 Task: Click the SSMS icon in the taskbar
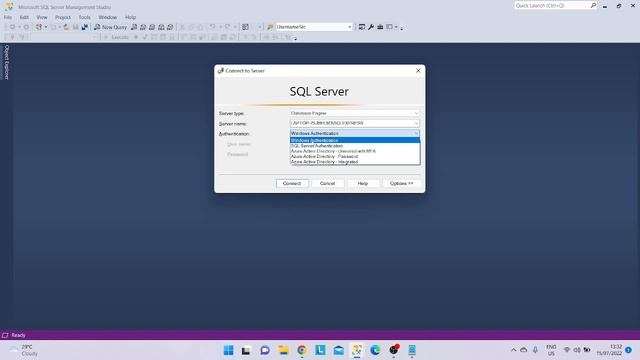pos(357,350)
